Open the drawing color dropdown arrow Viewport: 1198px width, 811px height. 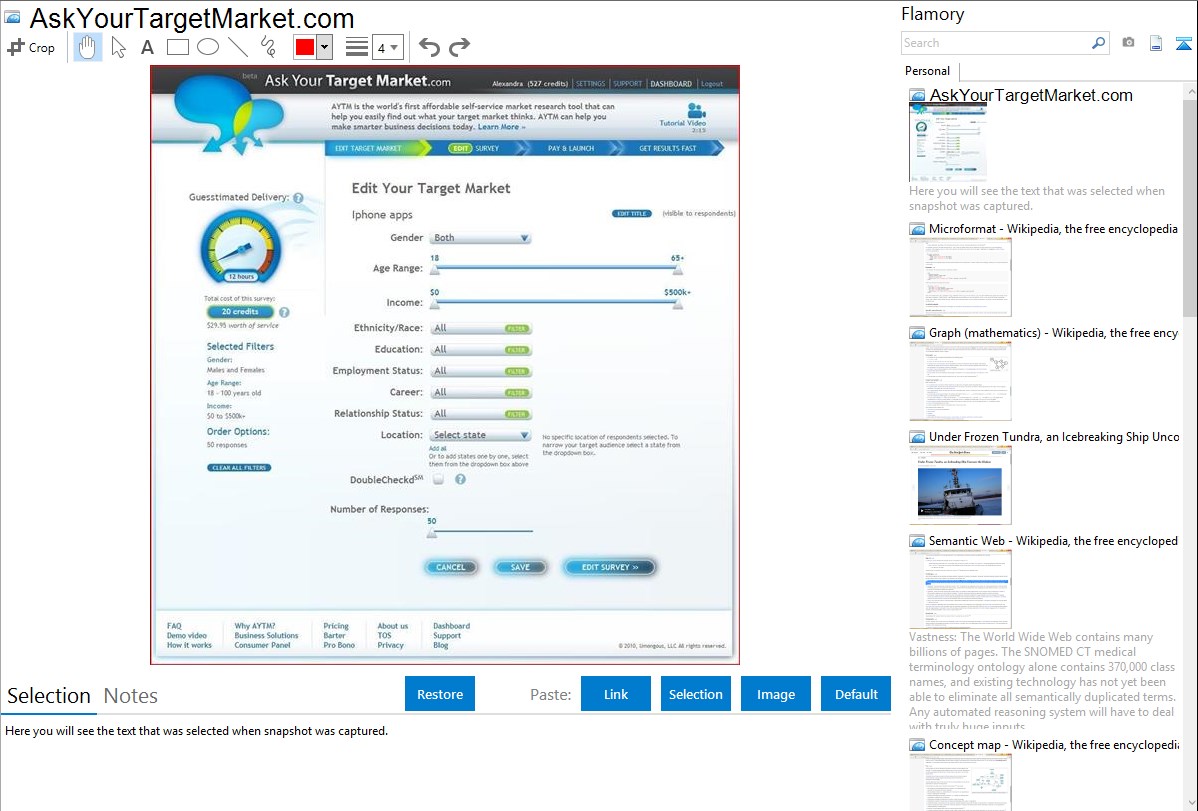click(324, 47)
